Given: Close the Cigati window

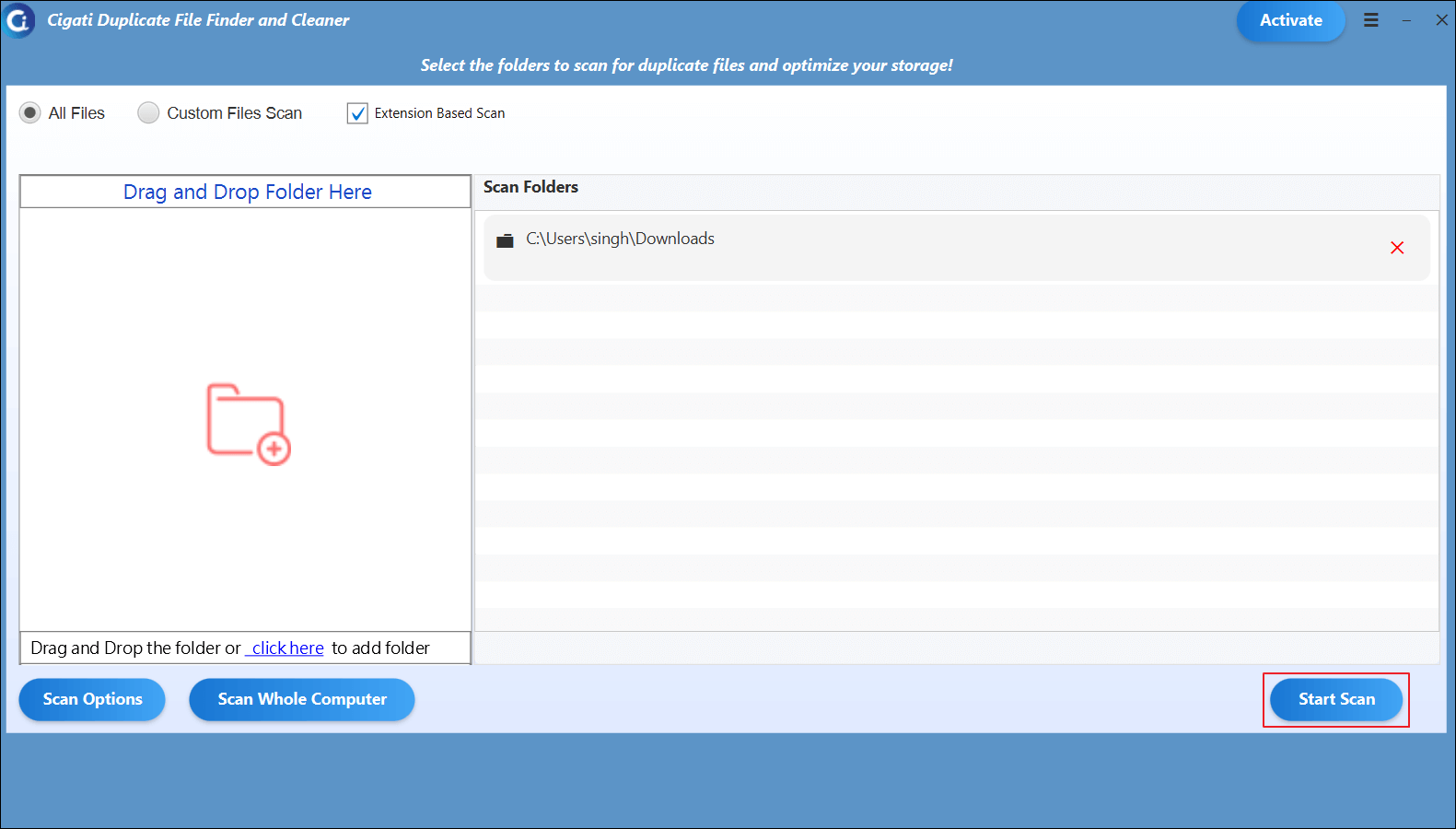Looking at the screenshot, I should click(1441, 20).
